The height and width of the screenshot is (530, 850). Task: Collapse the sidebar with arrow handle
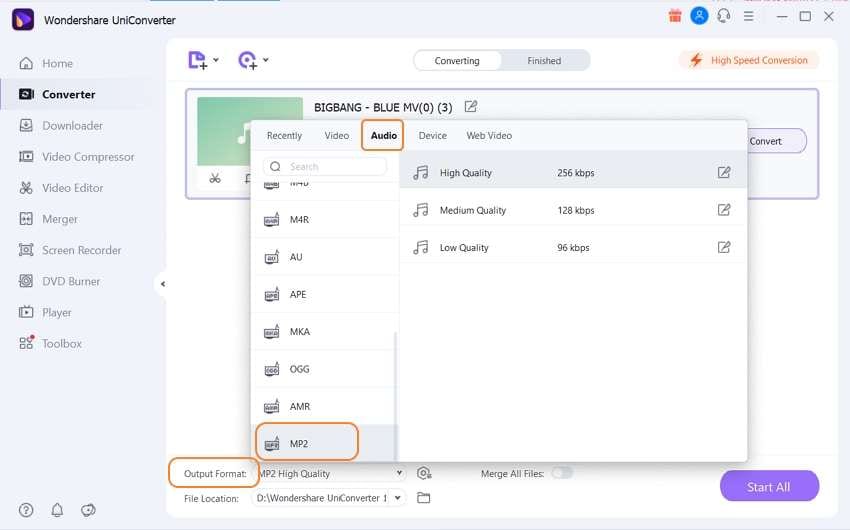[162, 283]
